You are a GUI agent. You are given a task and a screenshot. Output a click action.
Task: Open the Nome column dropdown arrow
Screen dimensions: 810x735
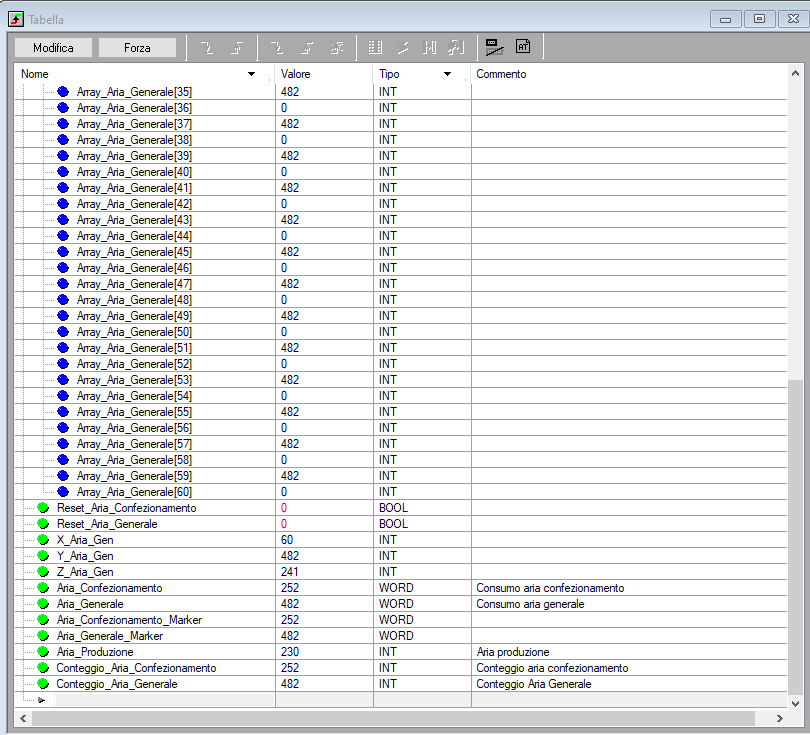[x=251, y=75]
